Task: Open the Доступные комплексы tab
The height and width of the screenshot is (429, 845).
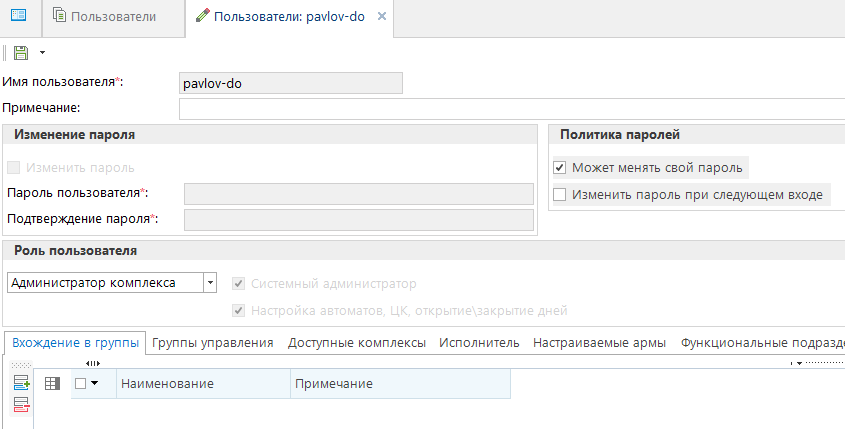Action: 357,343
